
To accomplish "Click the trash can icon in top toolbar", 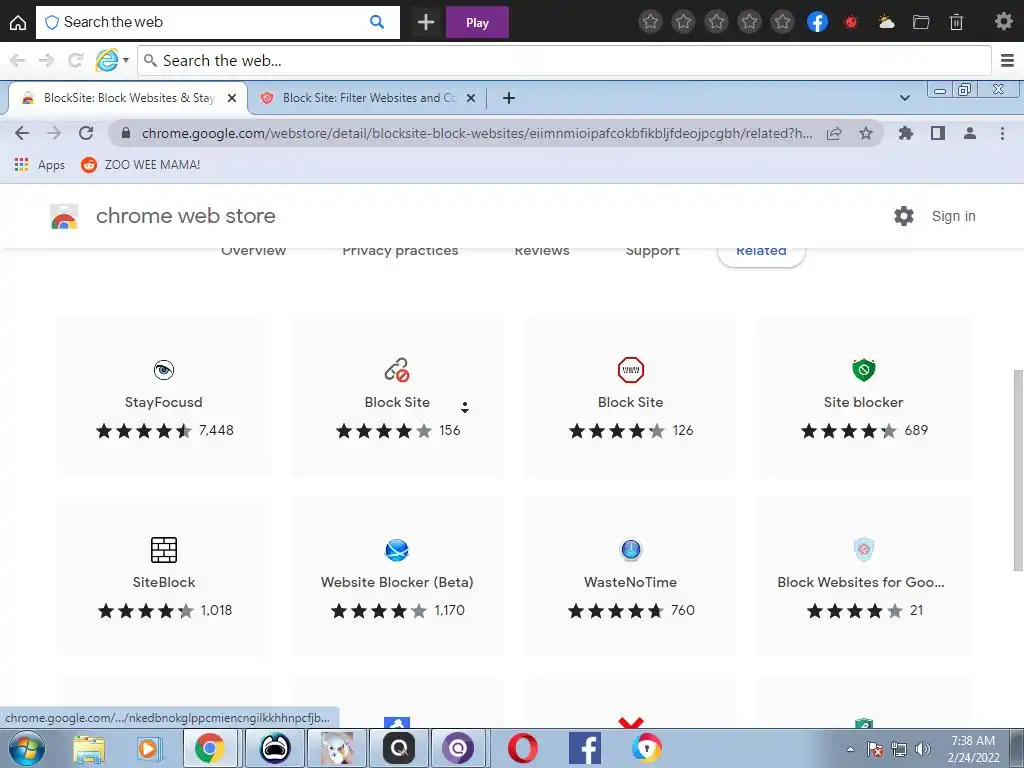I will point(956,22).
